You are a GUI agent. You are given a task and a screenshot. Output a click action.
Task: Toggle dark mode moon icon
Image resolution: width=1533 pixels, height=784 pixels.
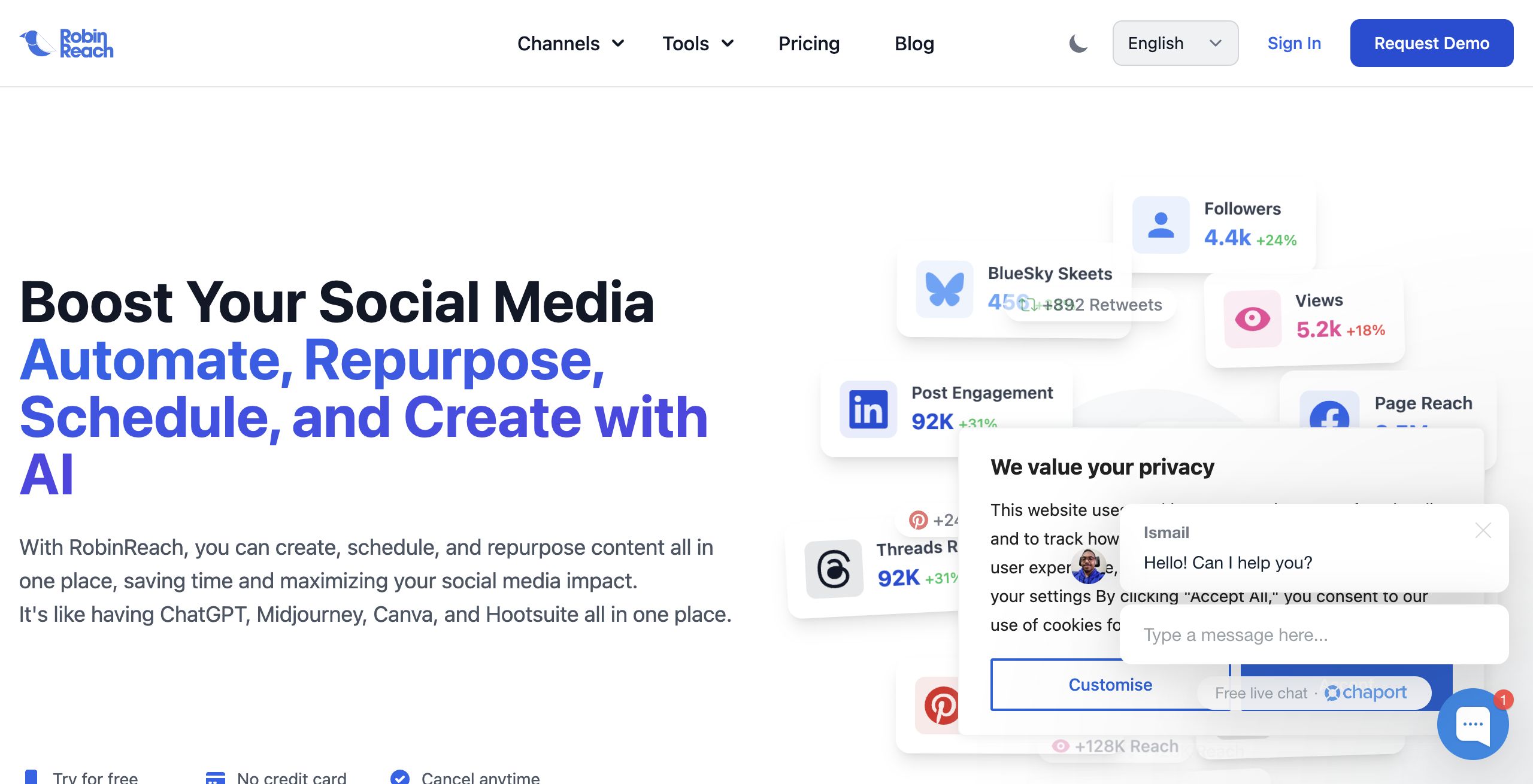point(1078,43)
